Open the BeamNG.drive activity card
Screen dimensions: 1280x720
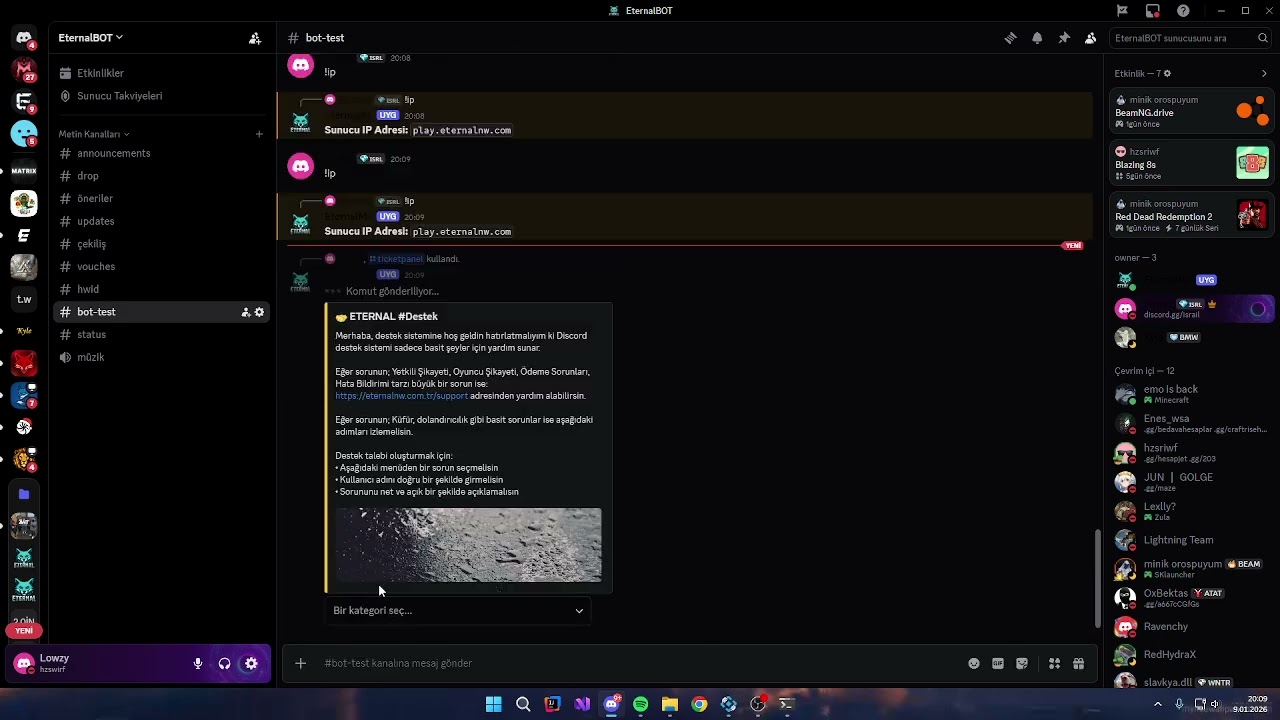tap(1192, 112)
